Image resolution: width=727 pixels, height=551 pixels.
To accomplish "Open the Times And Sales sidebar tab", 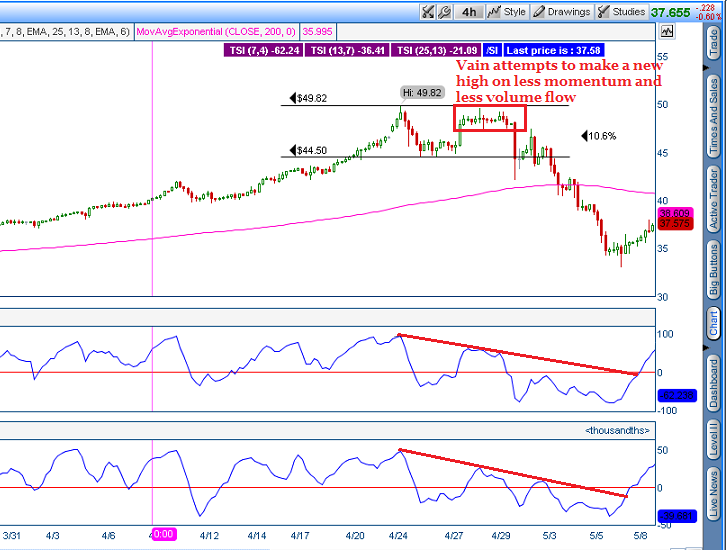I will (714, 116).
